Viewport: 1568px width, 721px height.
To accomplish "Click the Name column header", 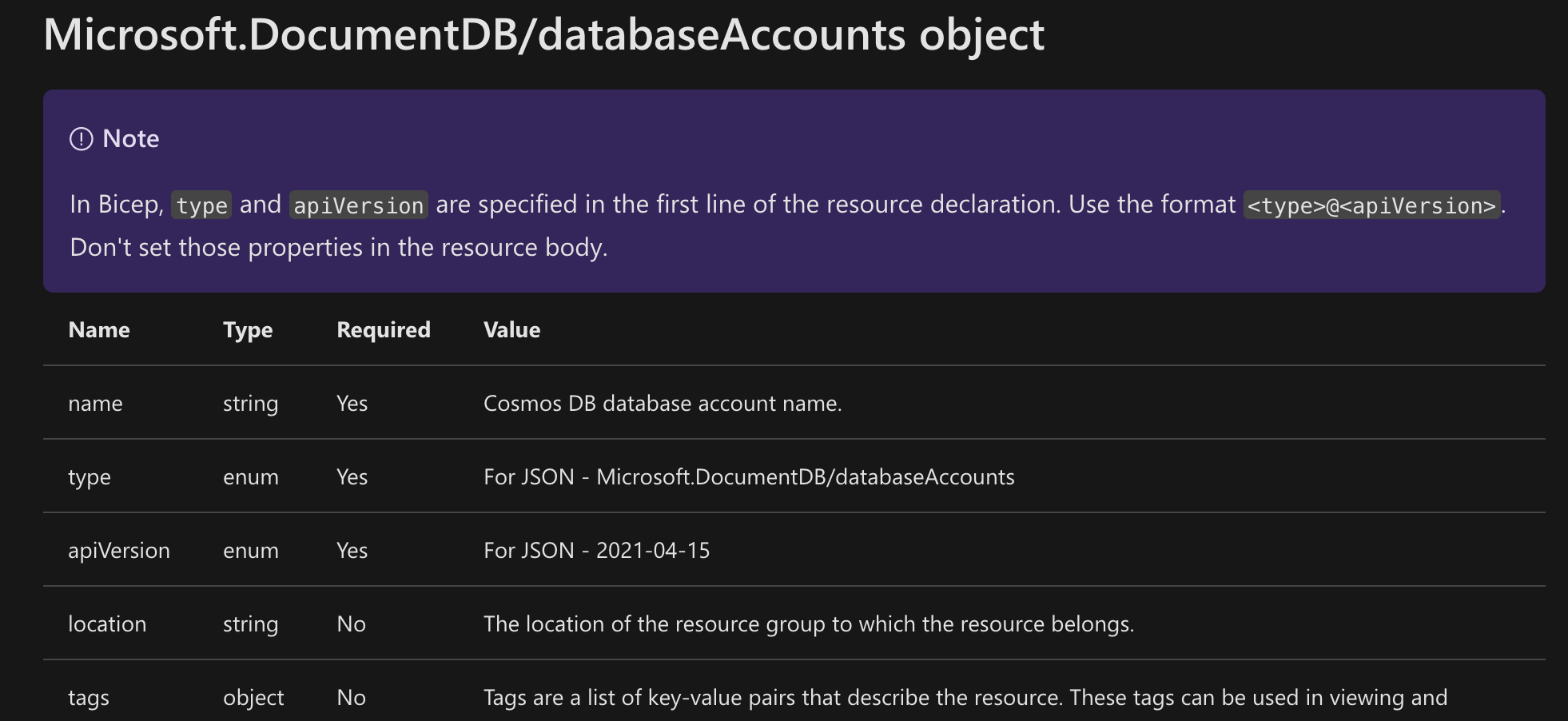I will (99, 330).
